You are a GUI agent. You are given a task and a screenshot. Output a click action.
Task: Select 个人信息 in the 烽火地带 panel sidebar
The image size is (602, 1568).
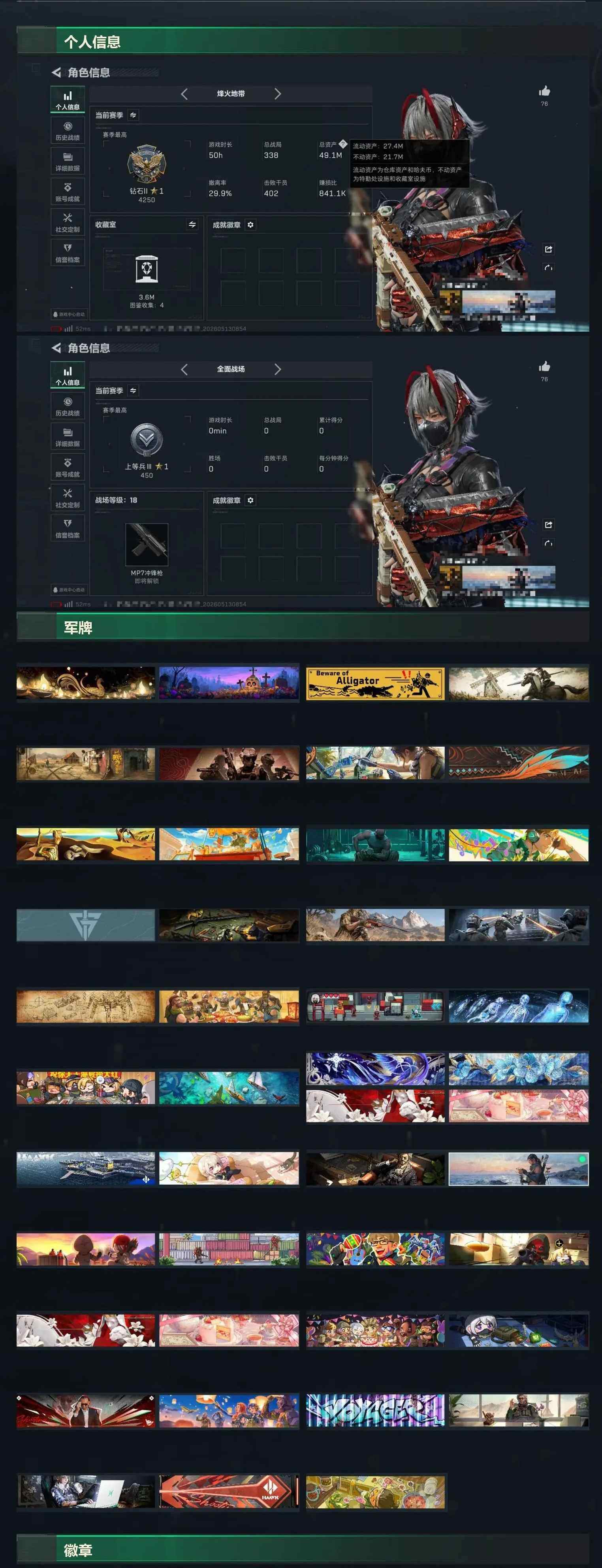tap(68, 100)
